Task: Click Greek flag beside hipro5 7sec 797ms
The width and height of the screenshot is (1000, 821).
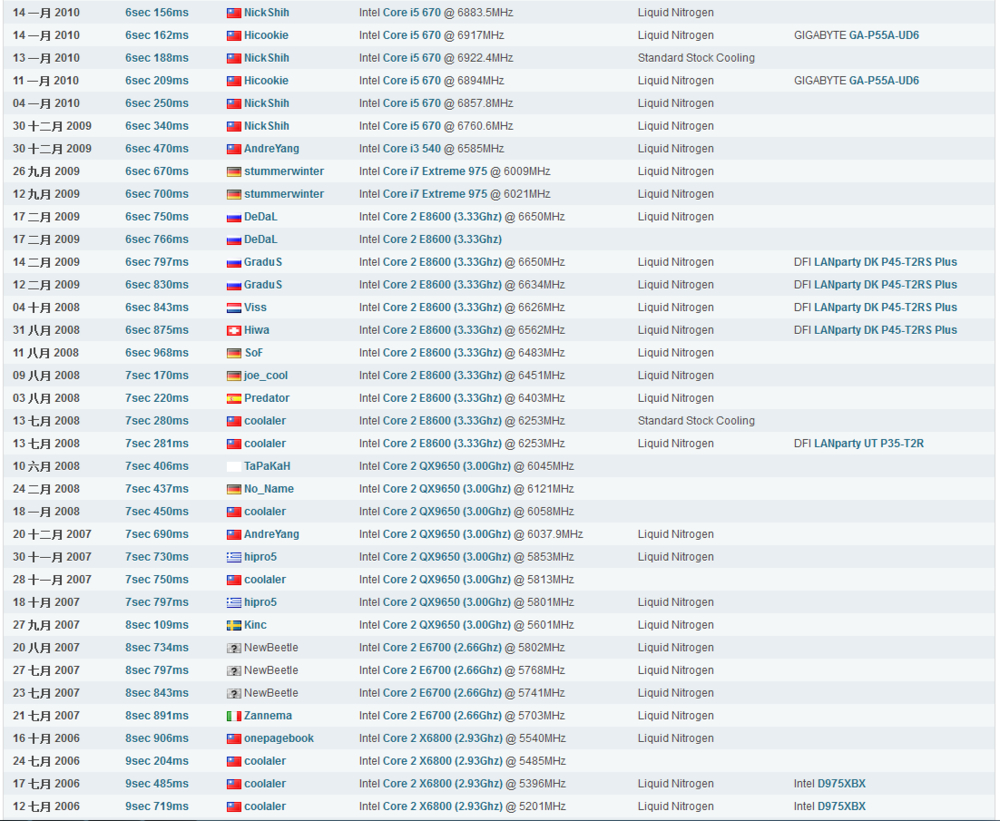Action: pos(233,602)
